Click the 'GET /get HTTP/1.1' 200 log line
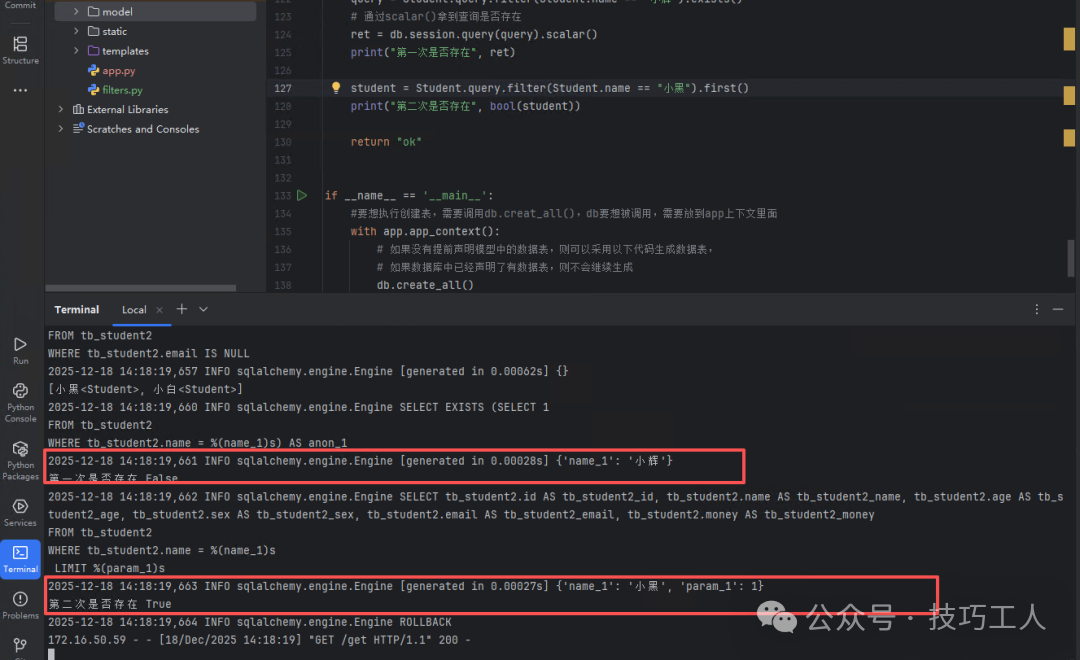 pyautogui.click(x=259, y=640)
